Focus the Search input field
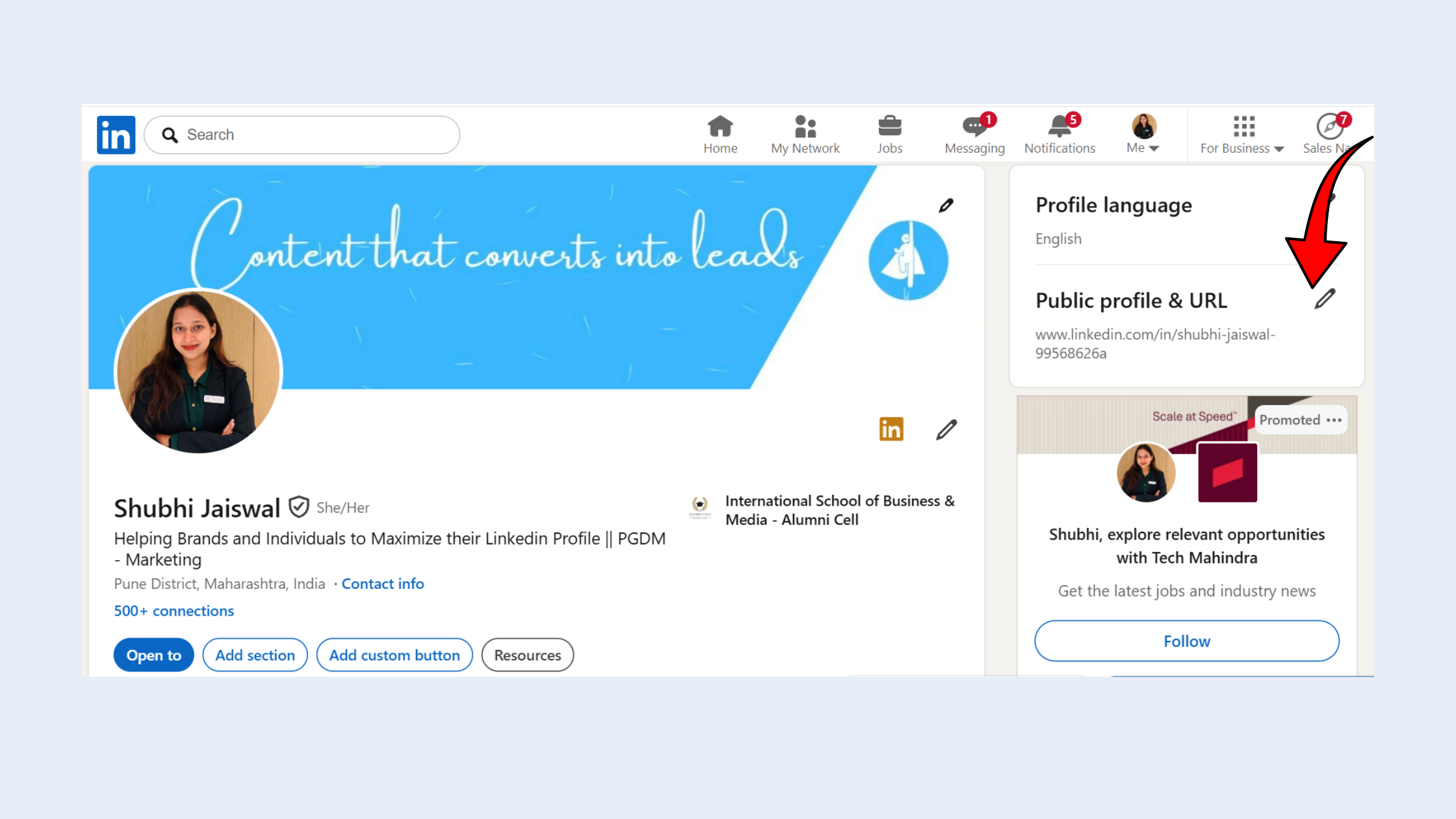1456x819 pixels. [302, 135]
